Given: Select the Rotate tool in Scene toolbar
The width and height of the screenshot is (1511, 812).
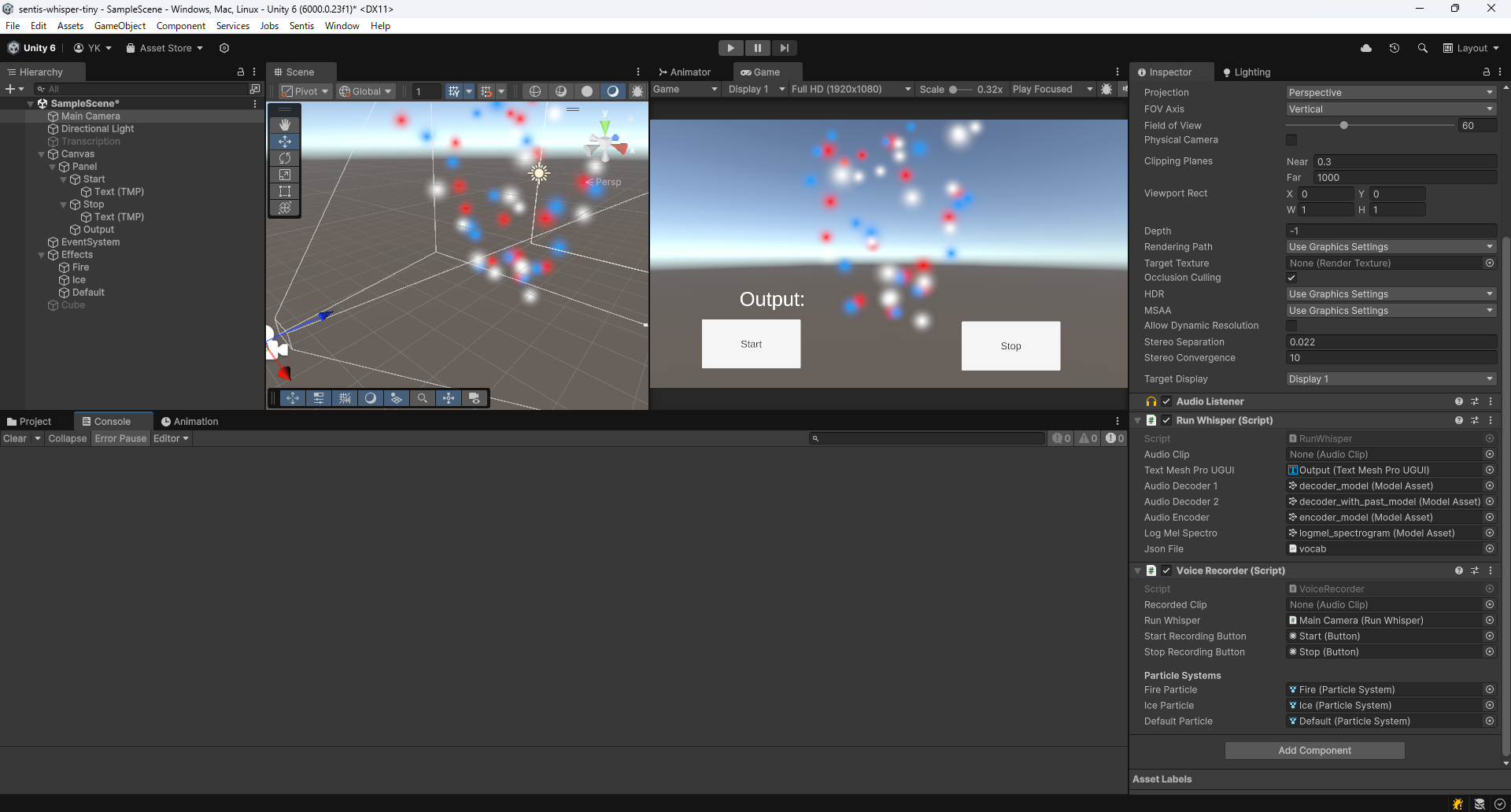Looking at the screenshot, I should pos(285,158).
